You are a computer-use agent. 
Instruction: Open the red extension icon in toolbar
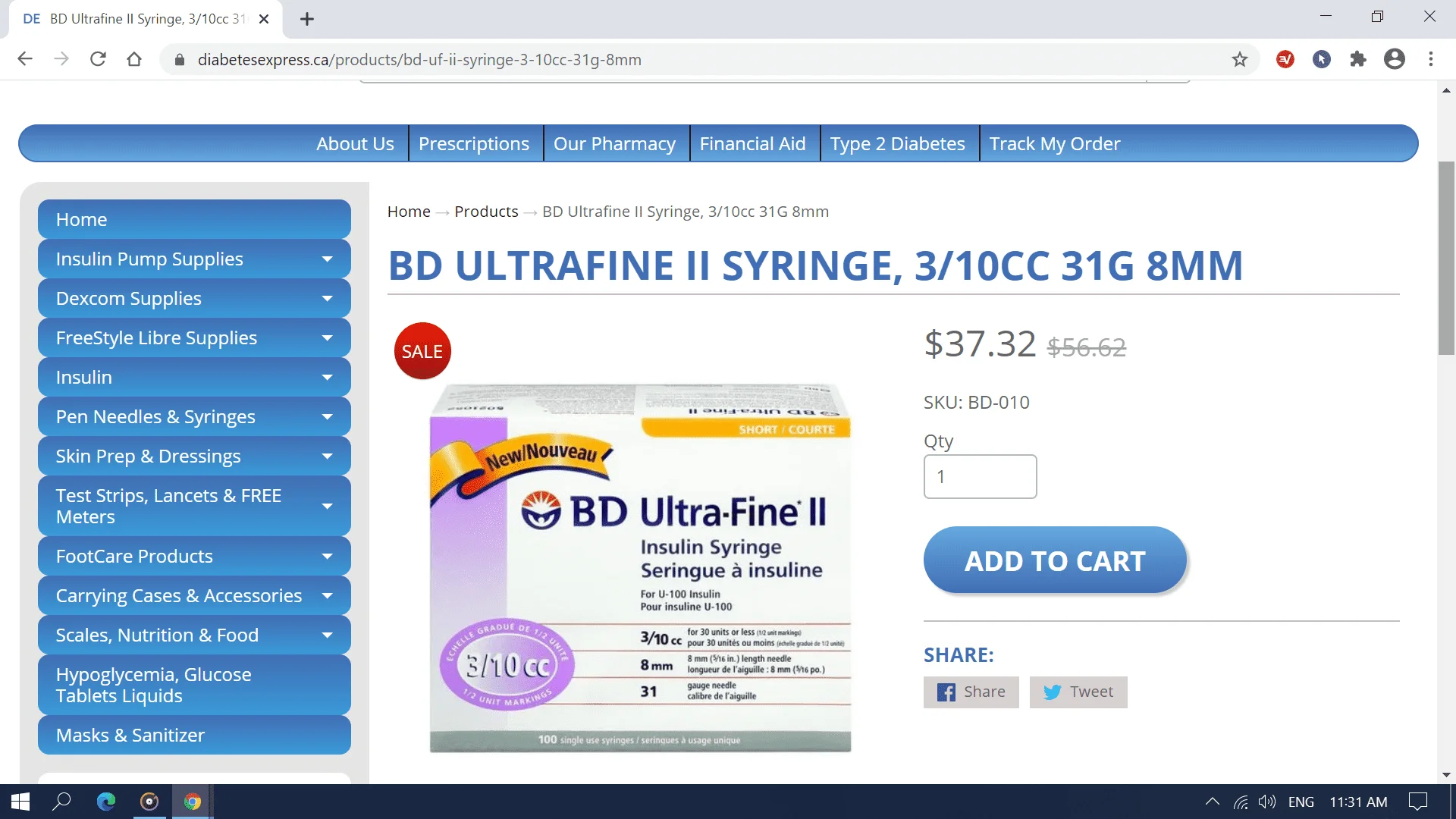pyautogui.click(x=1285, y=59)
